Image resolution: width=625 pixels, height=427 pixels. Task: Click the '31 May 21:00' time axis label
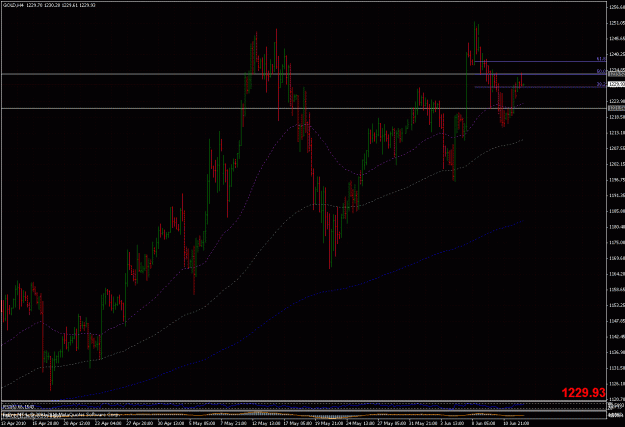[424, 423]
